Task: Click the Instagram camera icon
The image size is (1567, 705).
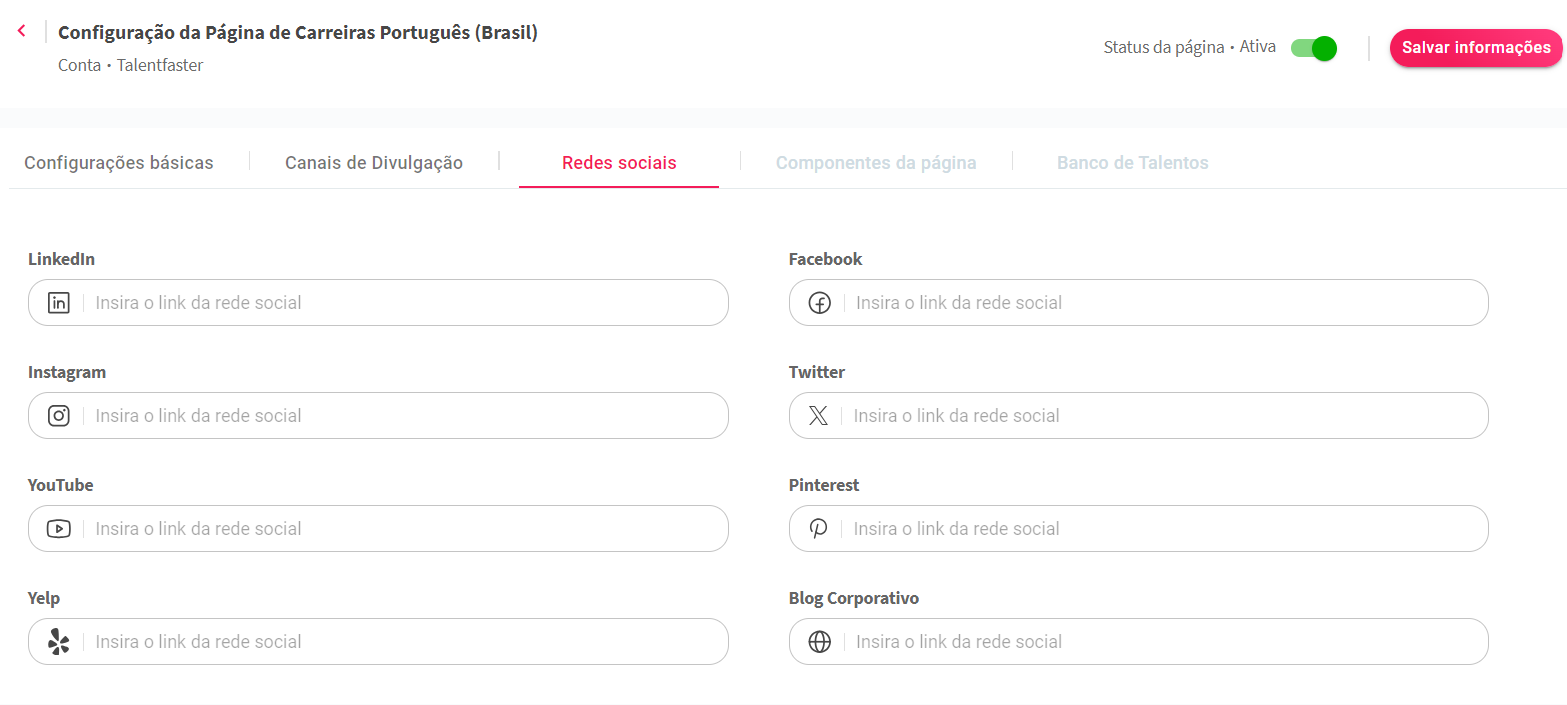Action: (59, 416)
